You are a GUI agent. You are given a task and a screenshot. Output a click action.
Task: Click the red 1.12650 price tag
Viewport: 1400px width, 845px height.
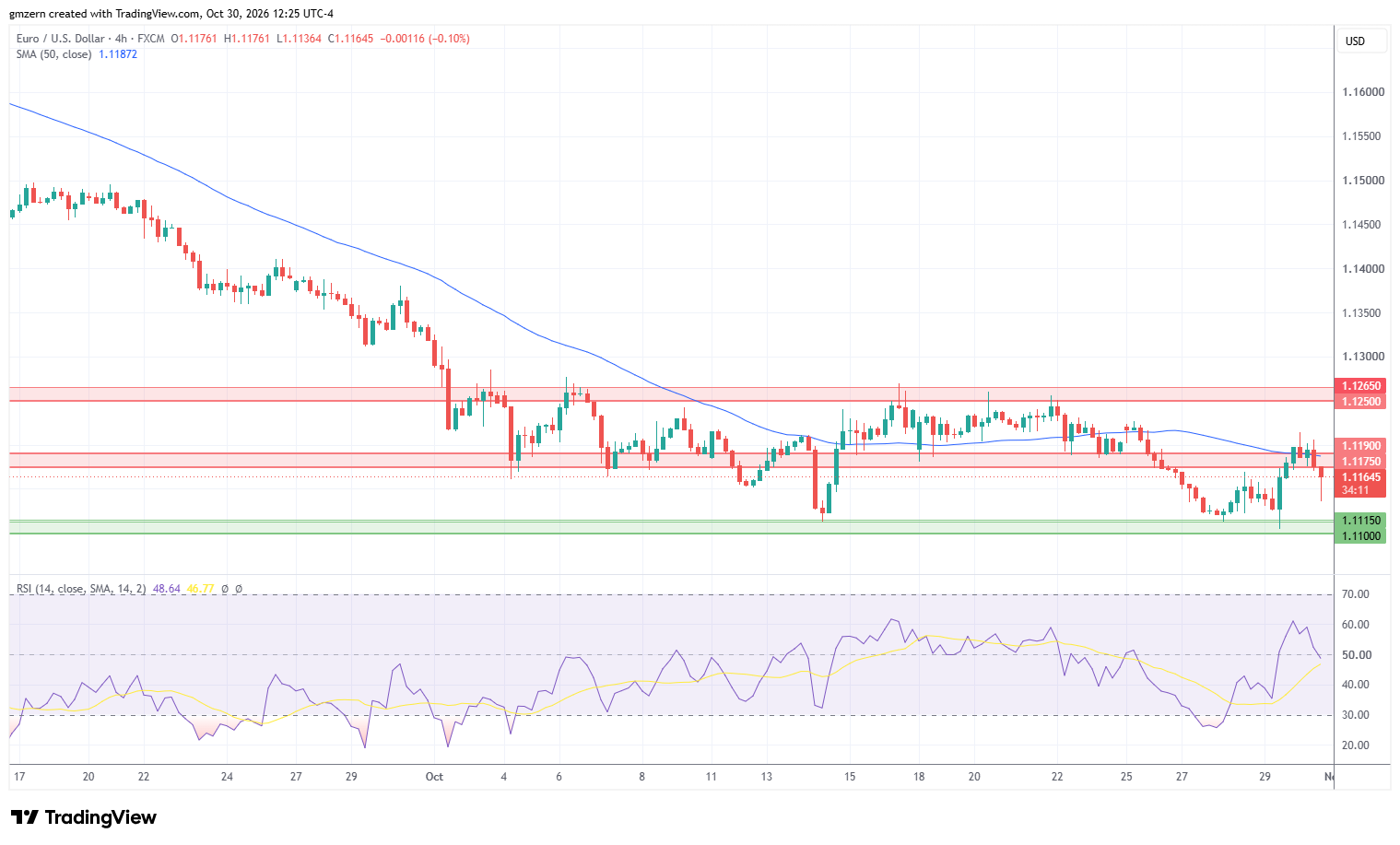click(x=1360, y=386)
